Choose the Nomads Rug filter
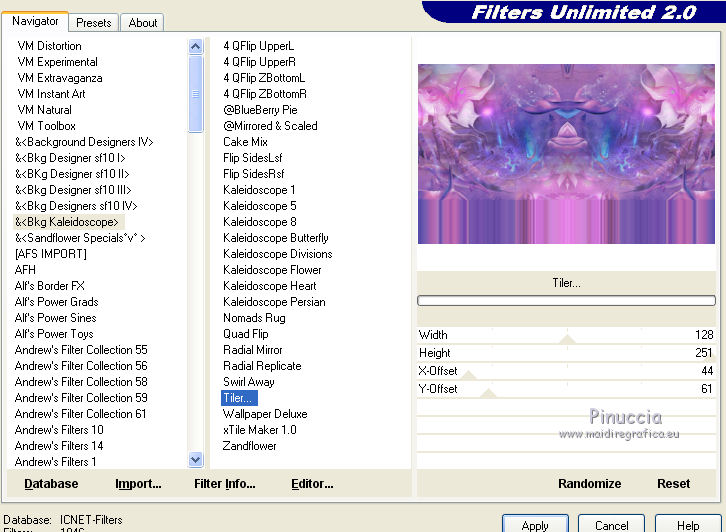 pyautogui.click(x=254, y=318)
